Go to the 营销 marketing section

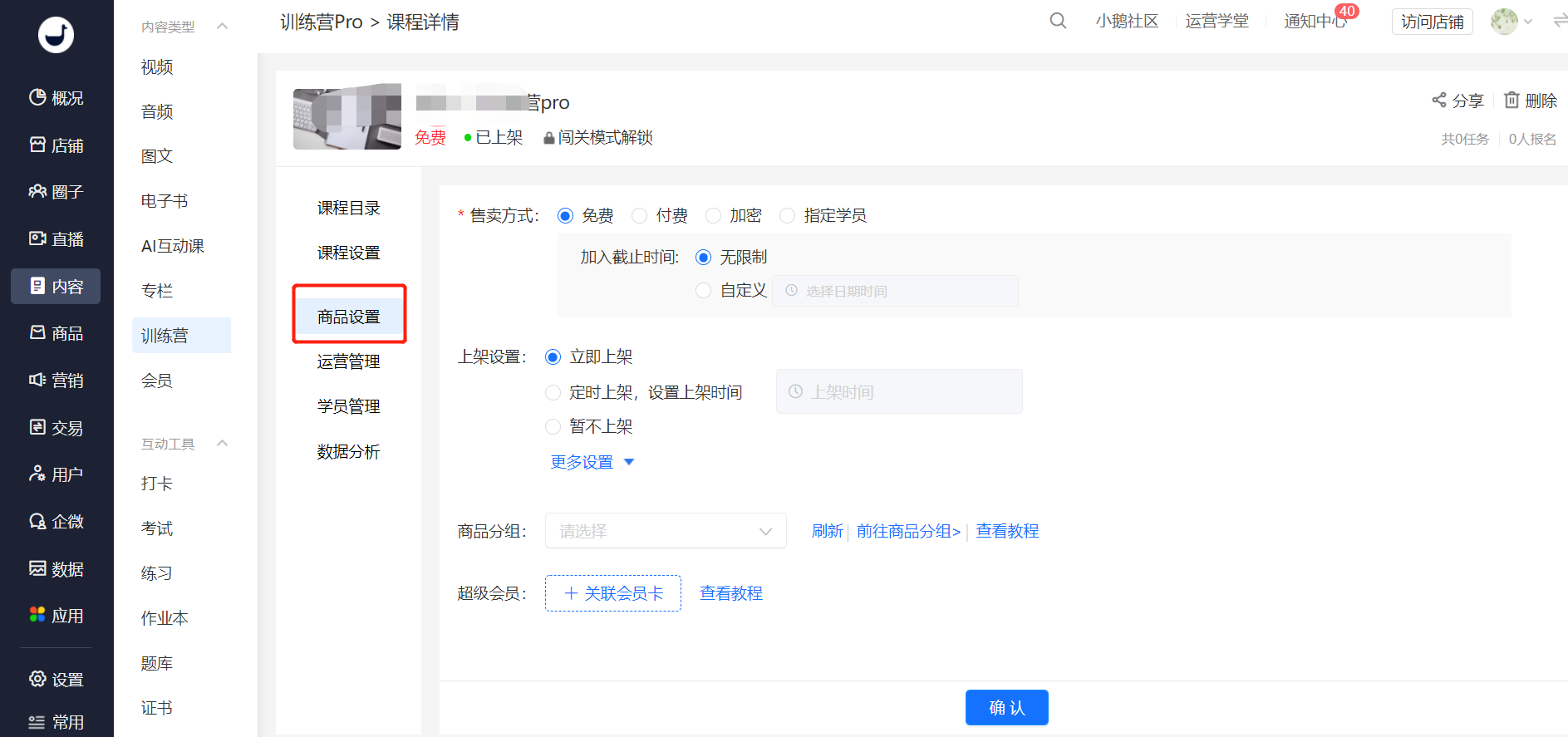56,381
